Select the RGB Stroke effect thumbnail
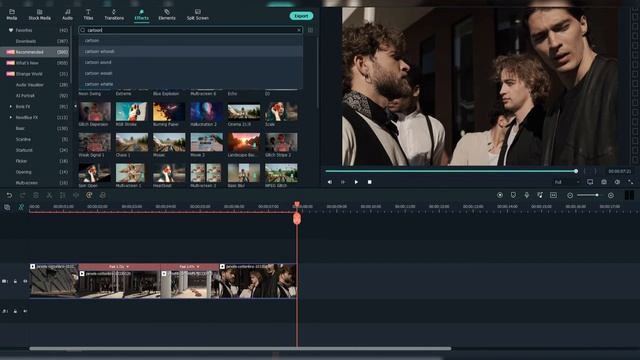 131,111
